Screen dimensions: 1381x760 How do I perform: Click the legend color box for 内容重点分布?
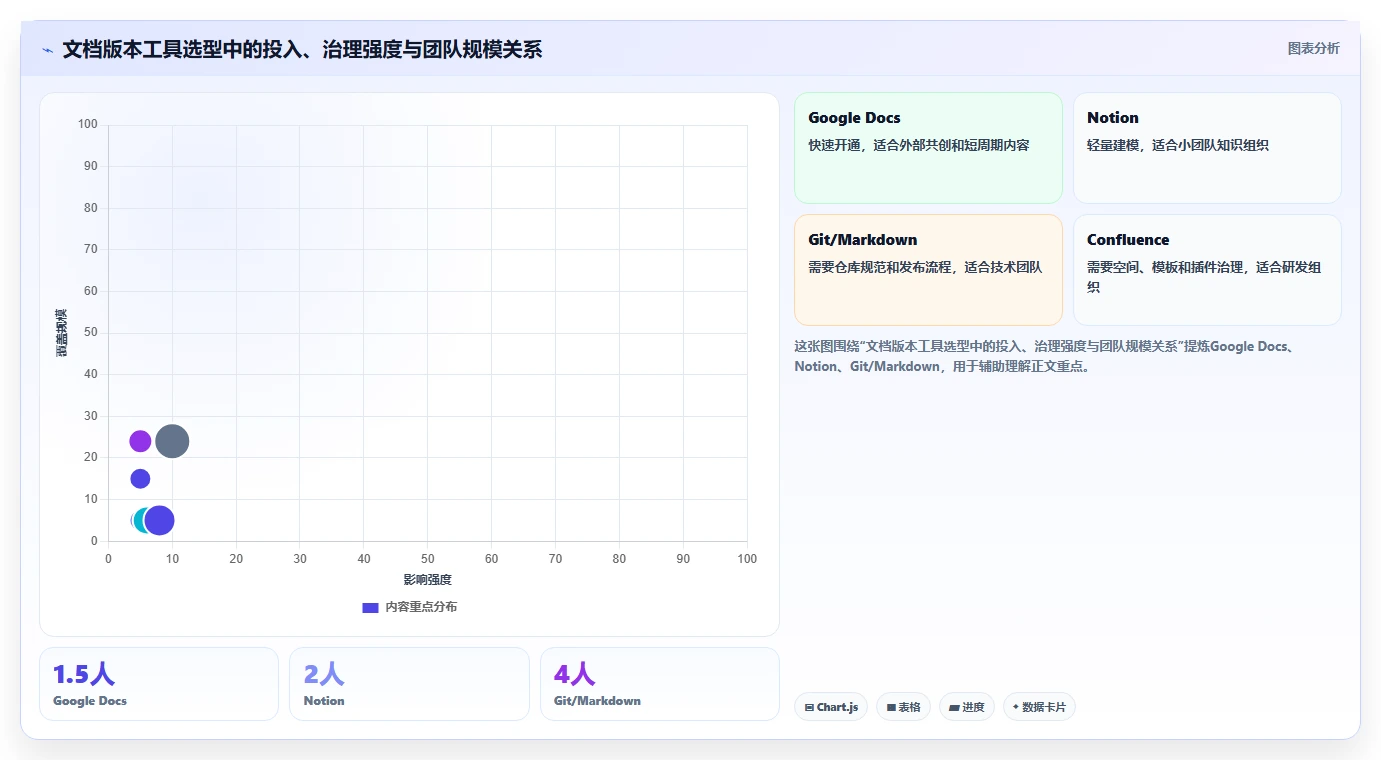point(370,608)
